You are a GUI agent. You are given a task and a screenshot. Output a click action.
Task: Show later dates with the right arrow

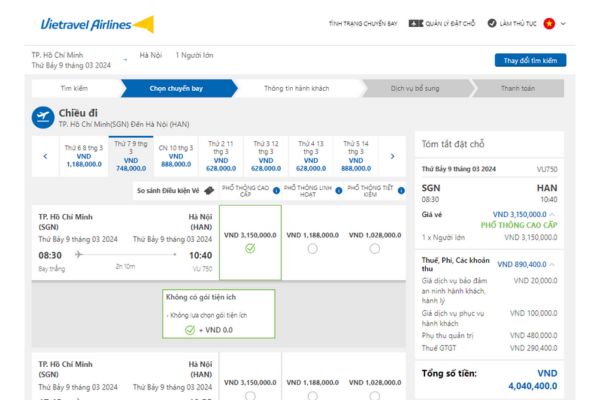[x=393, y=155]
